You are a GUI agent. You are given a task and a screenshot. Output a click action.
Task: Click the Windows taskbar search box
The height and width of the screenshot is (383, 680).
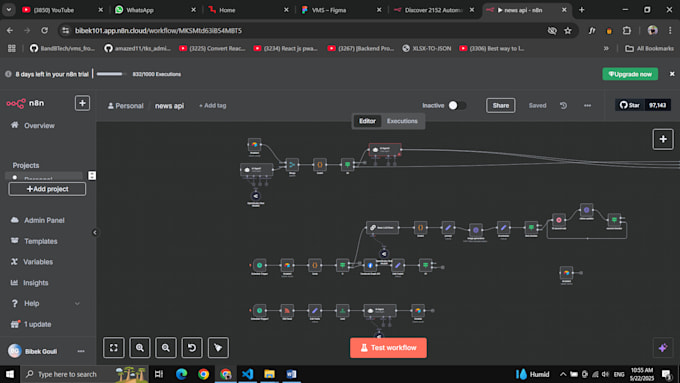pyautogui.click(x=84, y=374)
